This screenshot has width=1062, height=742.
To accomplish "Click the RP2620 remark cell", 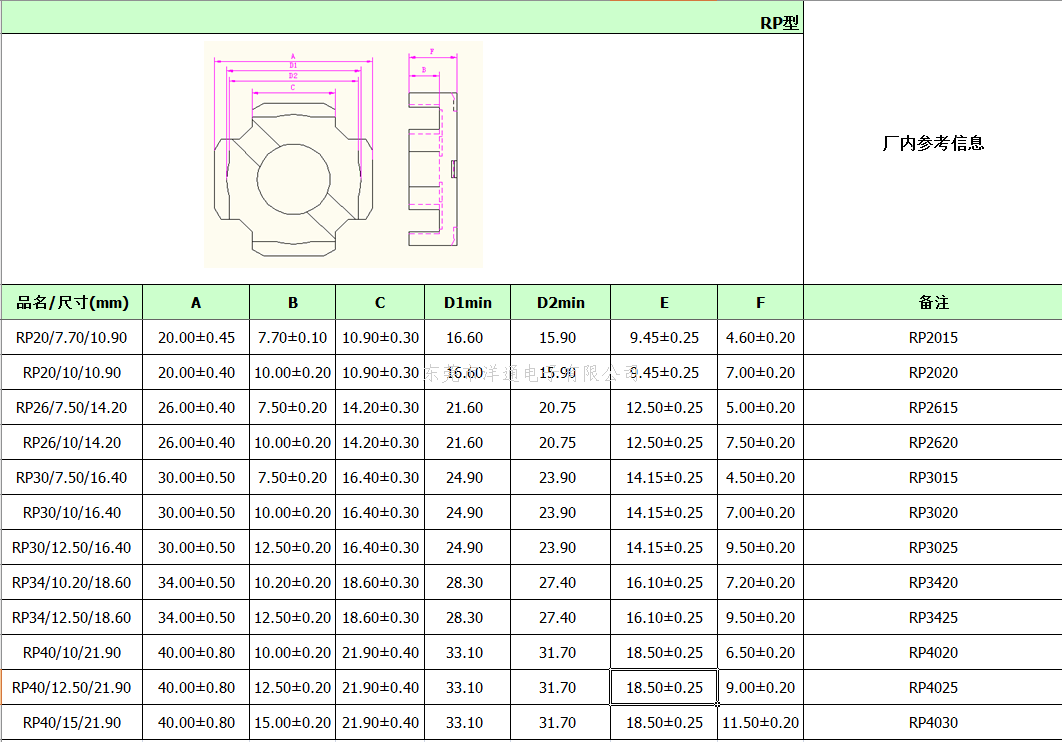I will coord(932,443).
